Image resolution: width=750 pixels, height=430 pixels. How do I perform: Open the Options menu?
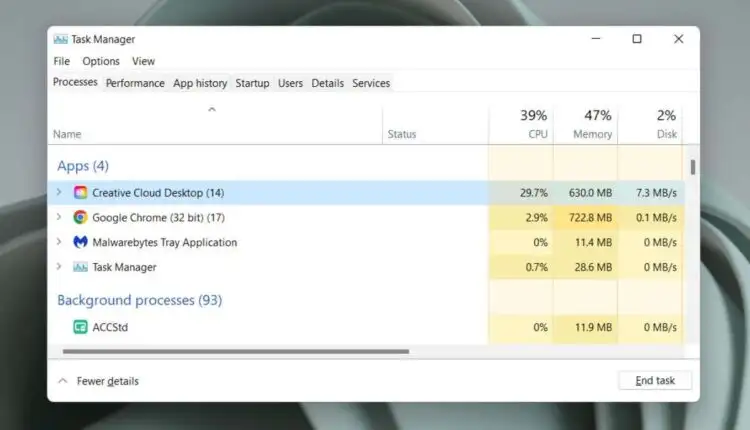pyautogui.click(x=101, y=61)
